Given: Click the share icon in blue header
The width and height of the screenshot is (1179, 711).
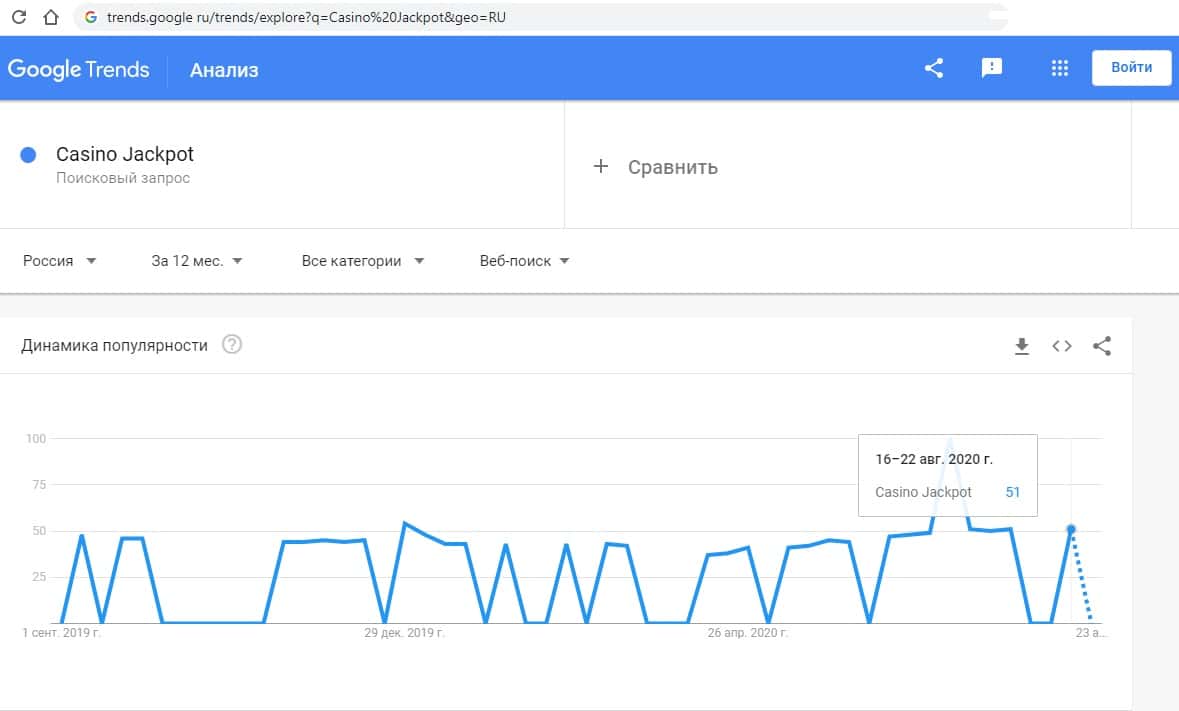Looking at the screenshot, I should pos(934,68).
